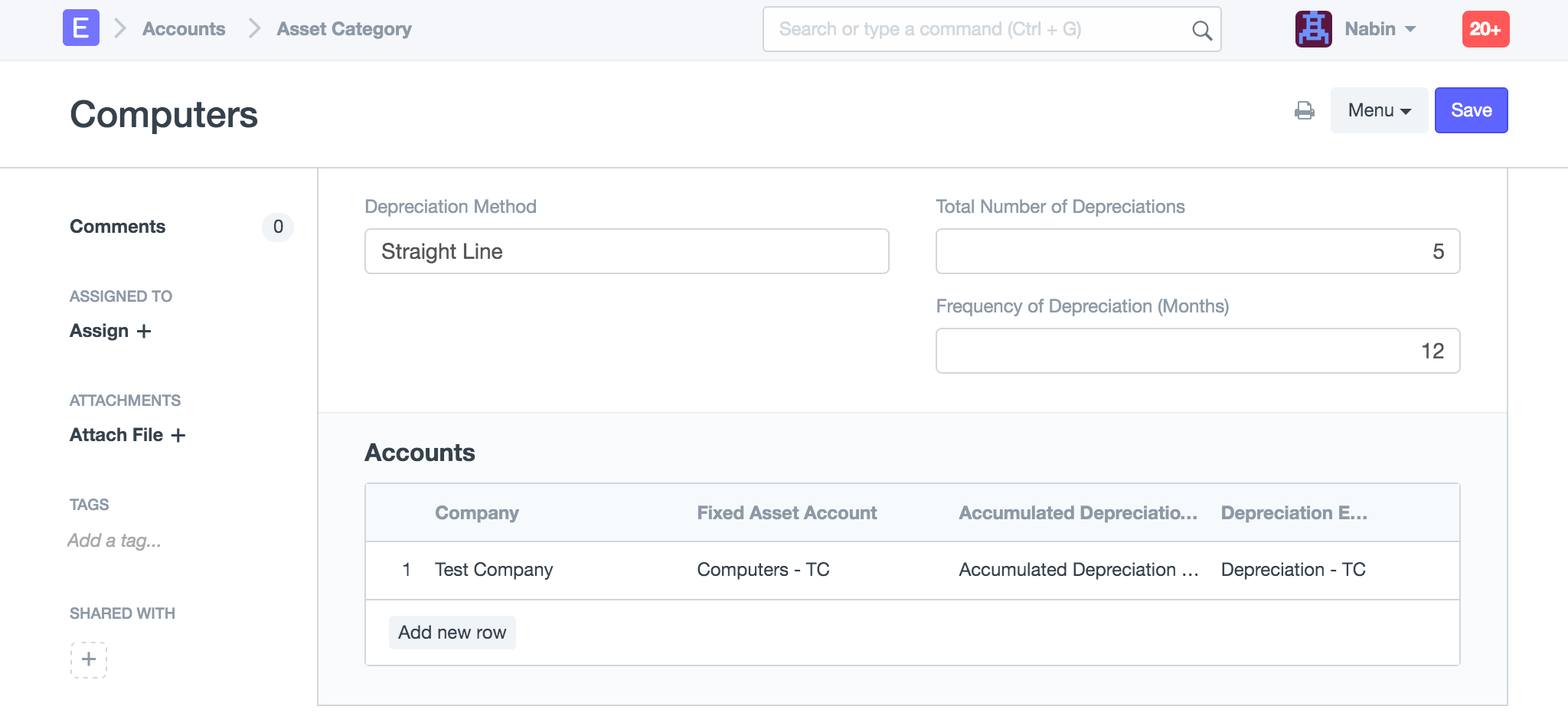Click the dashed plus share icon
Viewport: 1568px width, 726px height.
click(89, 659)
